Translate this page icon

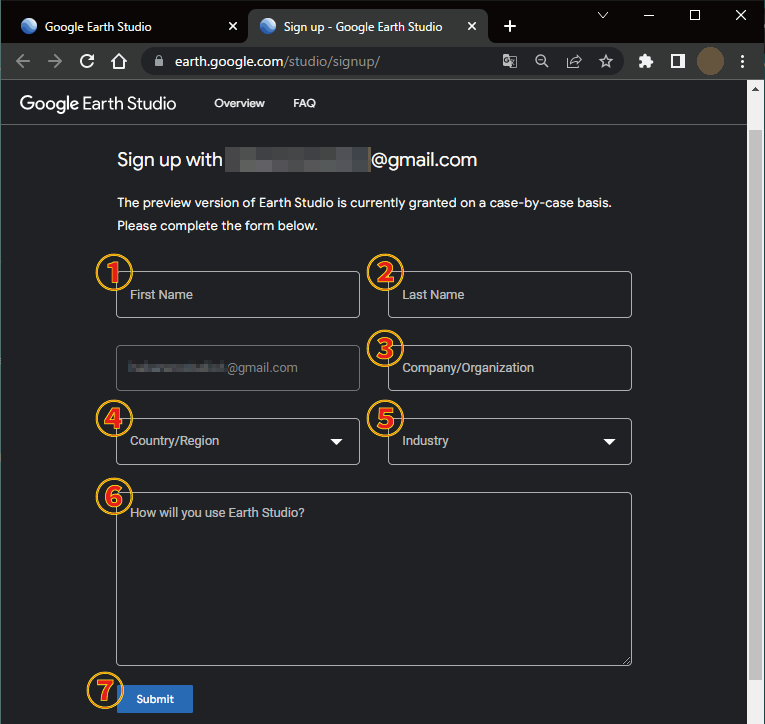(510, 61)
